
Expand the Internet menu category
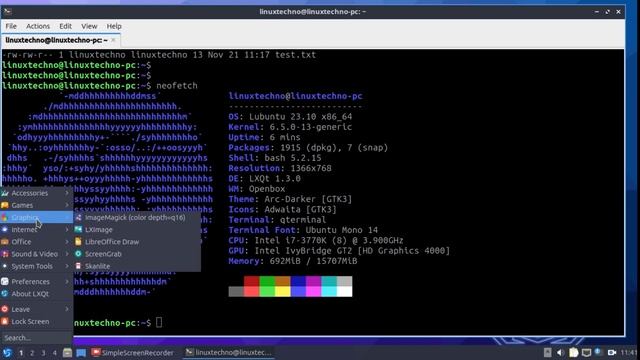click(36, 230)
